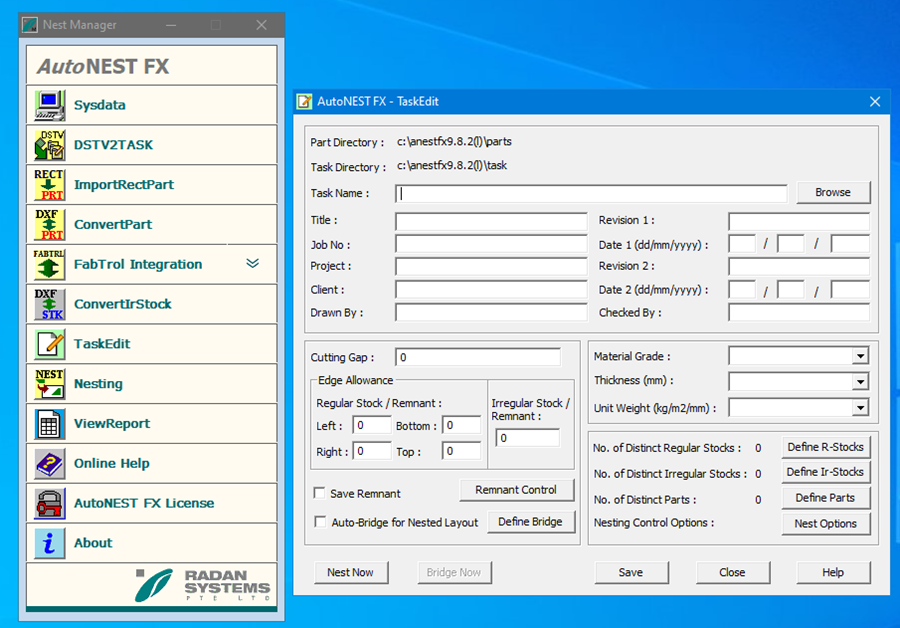
Task: Enable the Save Remnant checkbox
Action: [320, 493]
